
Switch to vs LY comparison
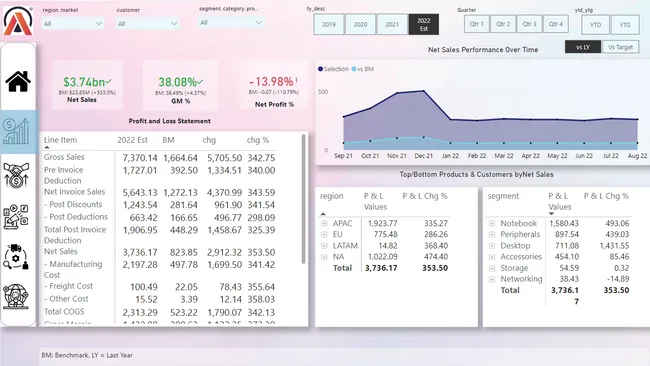pyautogui.click(x=583, y=47)
